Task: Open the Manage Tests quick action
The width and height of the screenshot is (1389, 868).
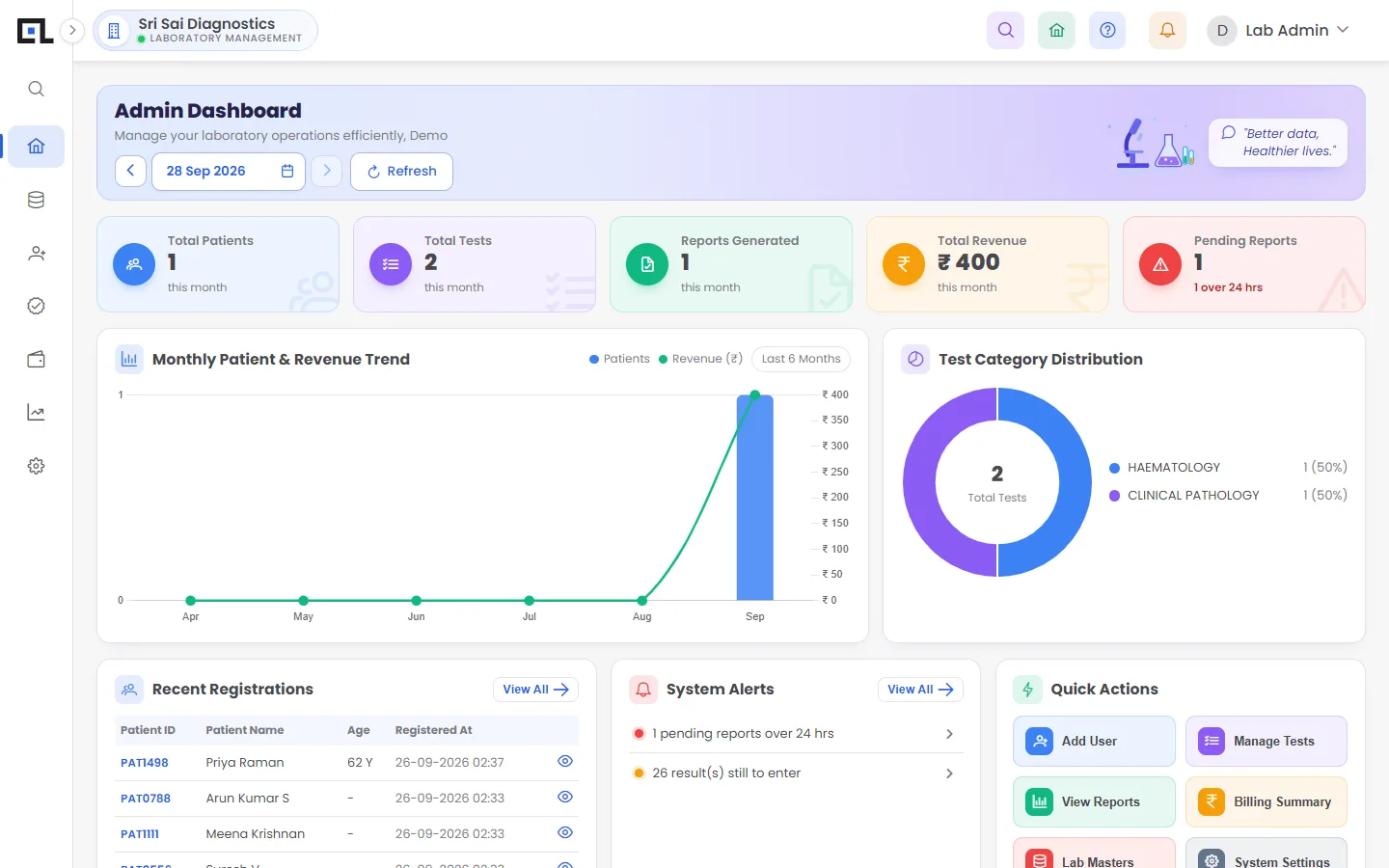Action: pyautogui.click(x=1266, y=741)
